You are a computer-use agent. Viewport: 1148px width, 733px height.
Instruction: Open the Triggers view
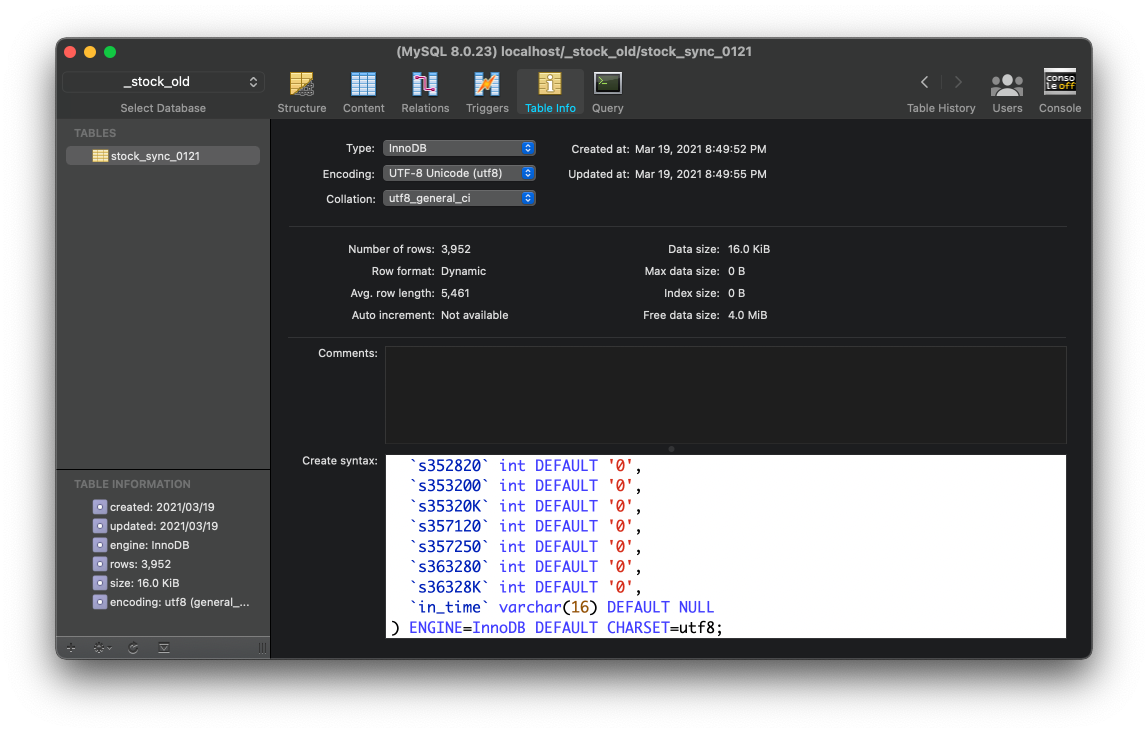tap(487, 92)
